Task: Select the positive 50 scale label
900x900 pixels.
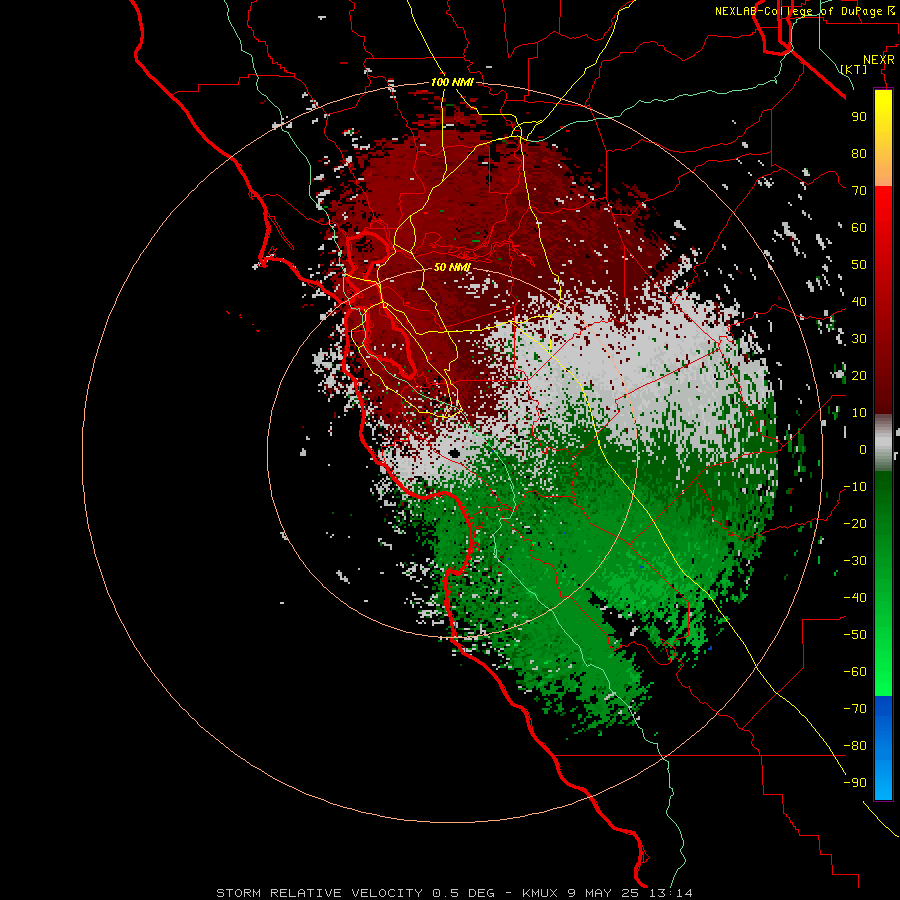Action: point(859,265)
